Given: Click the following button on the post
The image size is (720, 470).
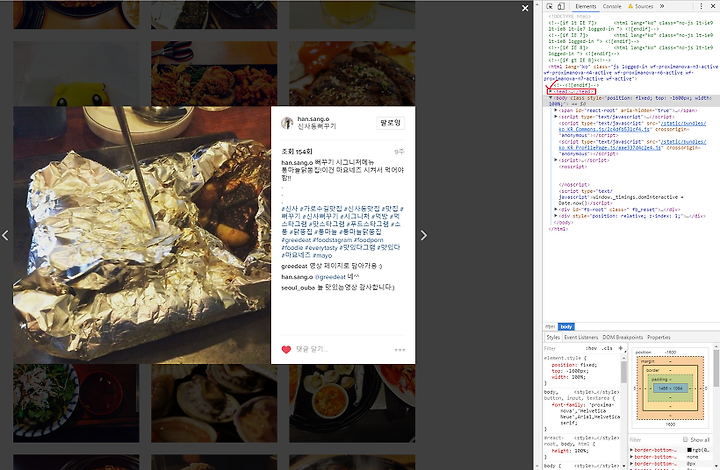Looking at the screenshot, I should pyautogui.click(x=390, y=123).
